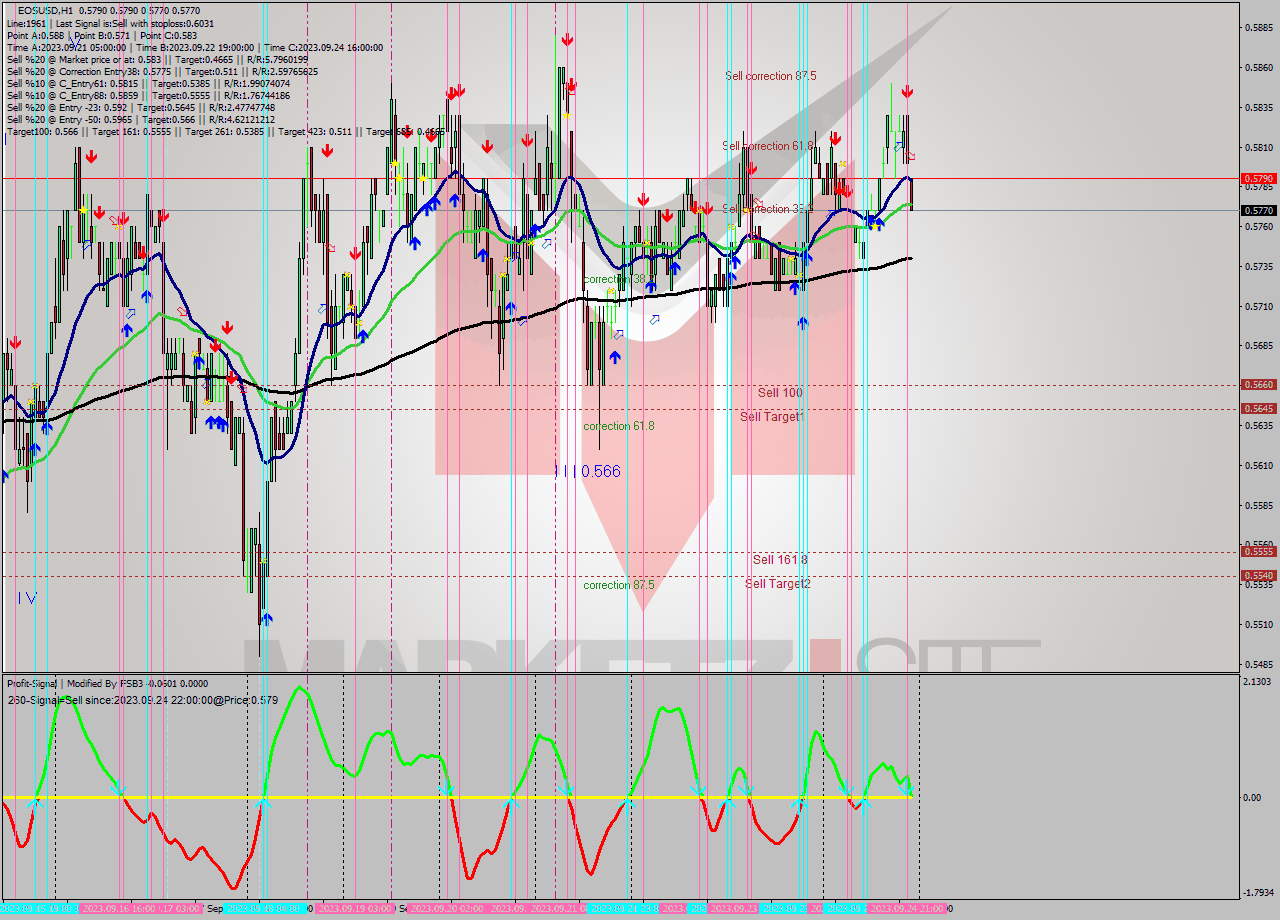Click a cyan up arrow in the Profit-Signal panel

click(35, 803)
